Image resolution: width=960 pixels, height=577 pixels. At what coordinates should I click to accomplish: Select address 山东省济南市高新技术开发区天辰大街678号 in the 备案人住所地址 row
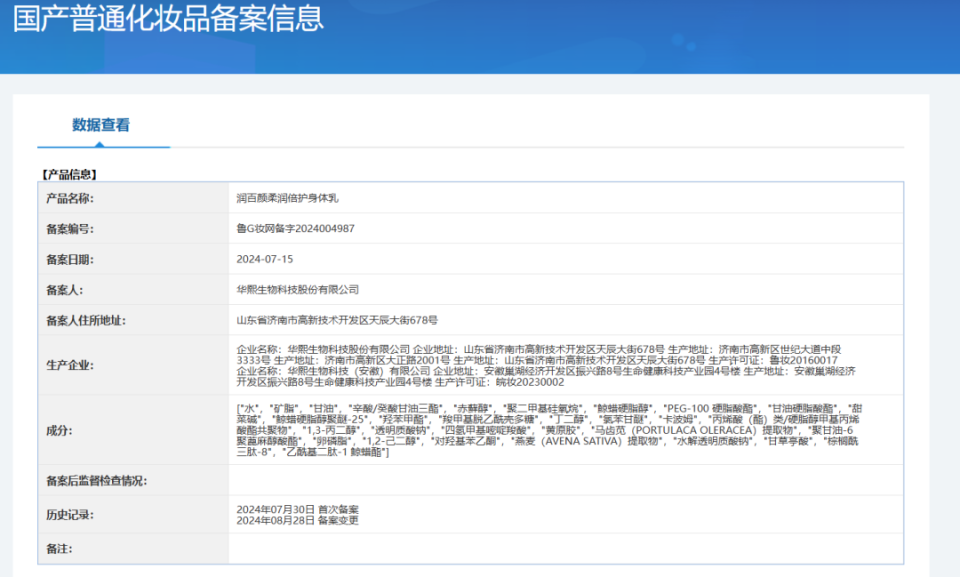[337, 320]
